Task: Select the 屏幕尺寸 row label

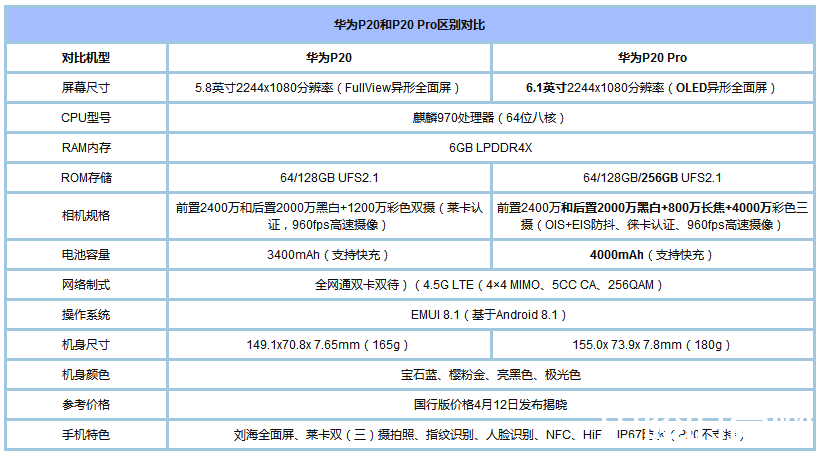Action: [x=85, y=88]
